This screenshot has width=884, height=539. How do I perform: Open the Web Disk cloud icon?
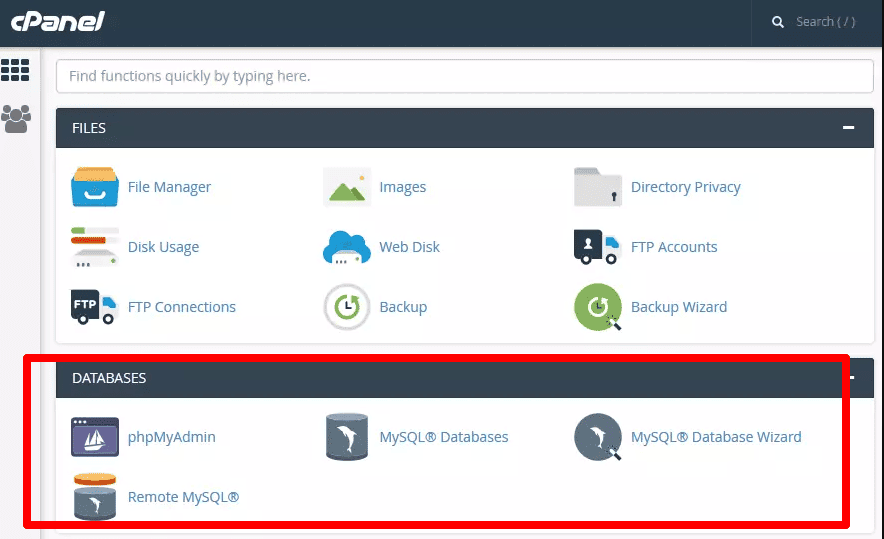pos(347,247)
